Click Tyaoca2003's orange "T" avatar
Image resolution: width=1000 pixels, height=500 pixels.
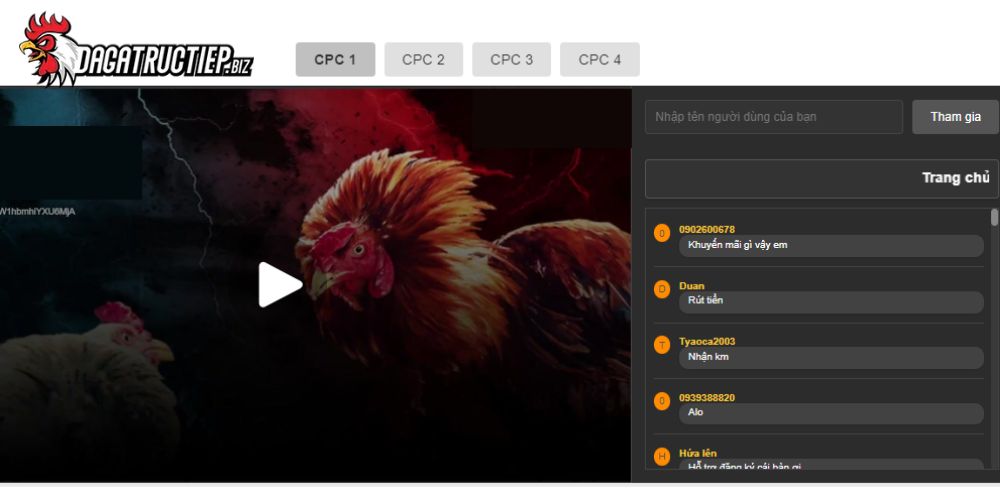coord(661,345)
